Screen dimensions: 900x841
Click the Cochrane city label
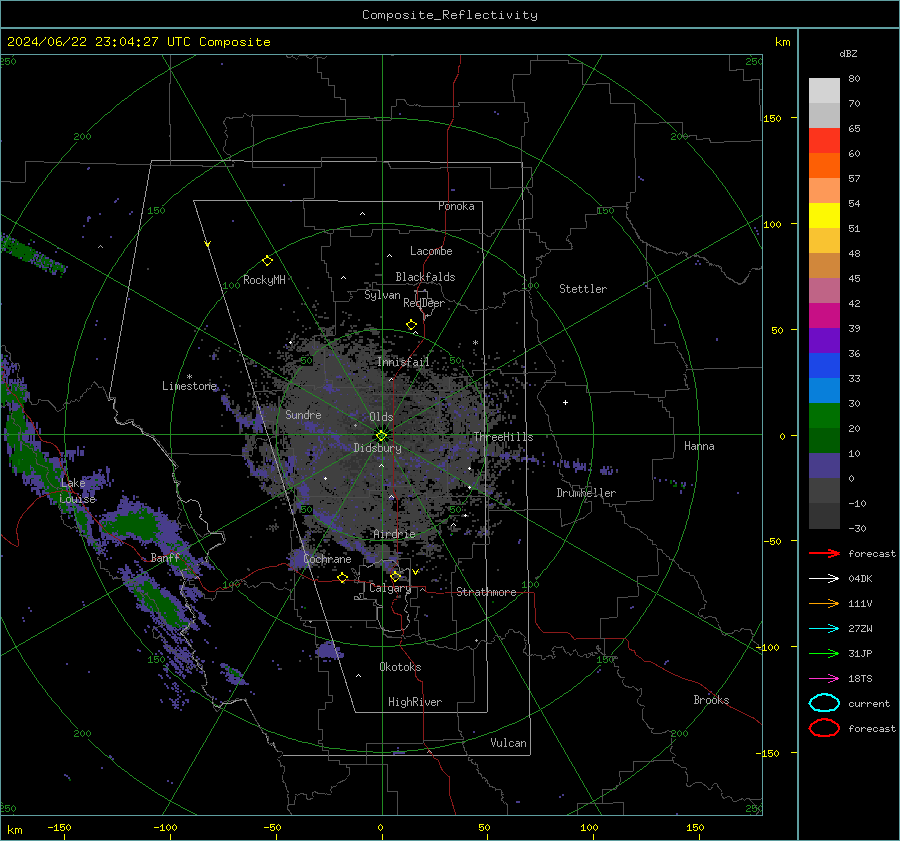(x=327, y=559)
